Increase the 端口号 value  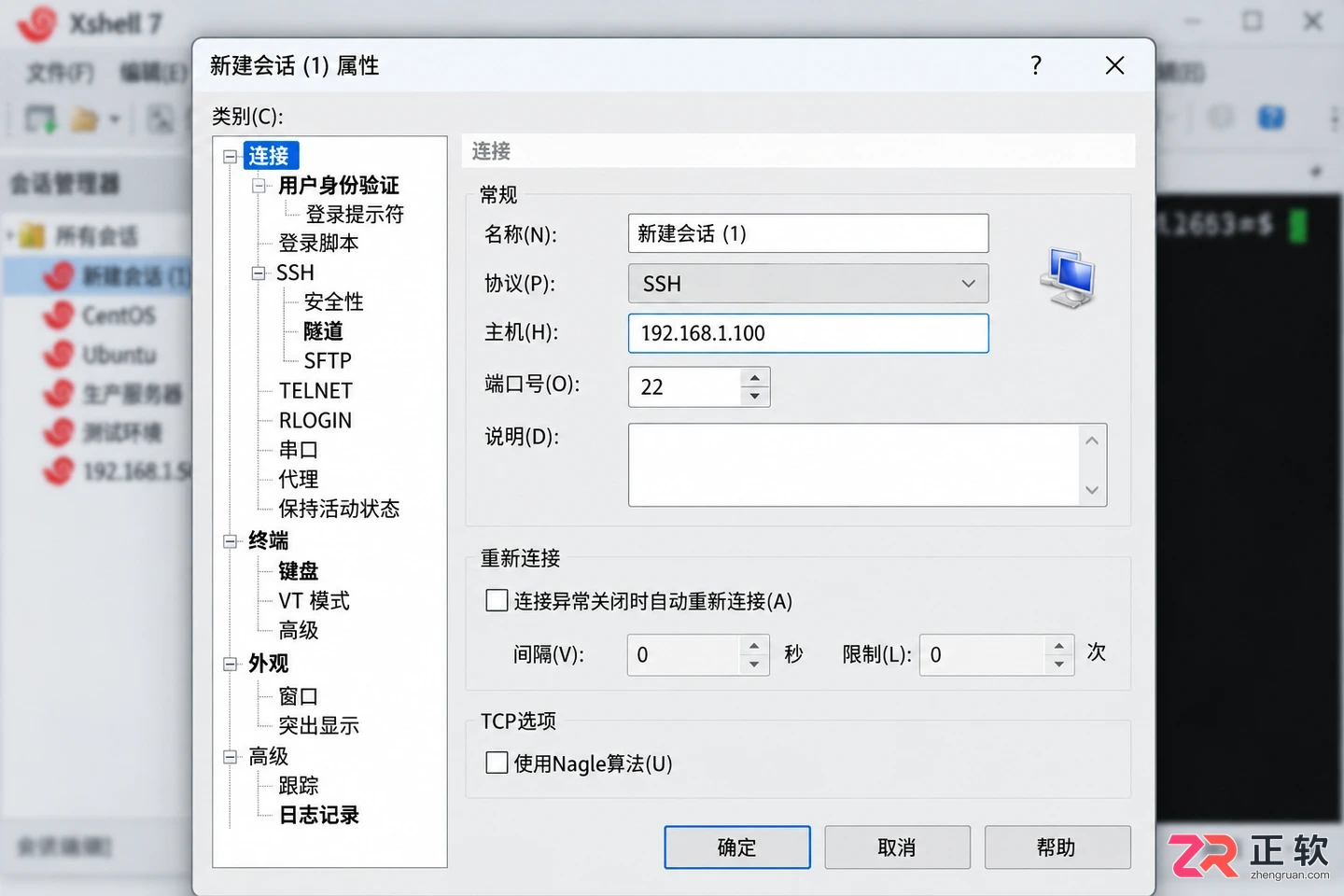(755, 378)
